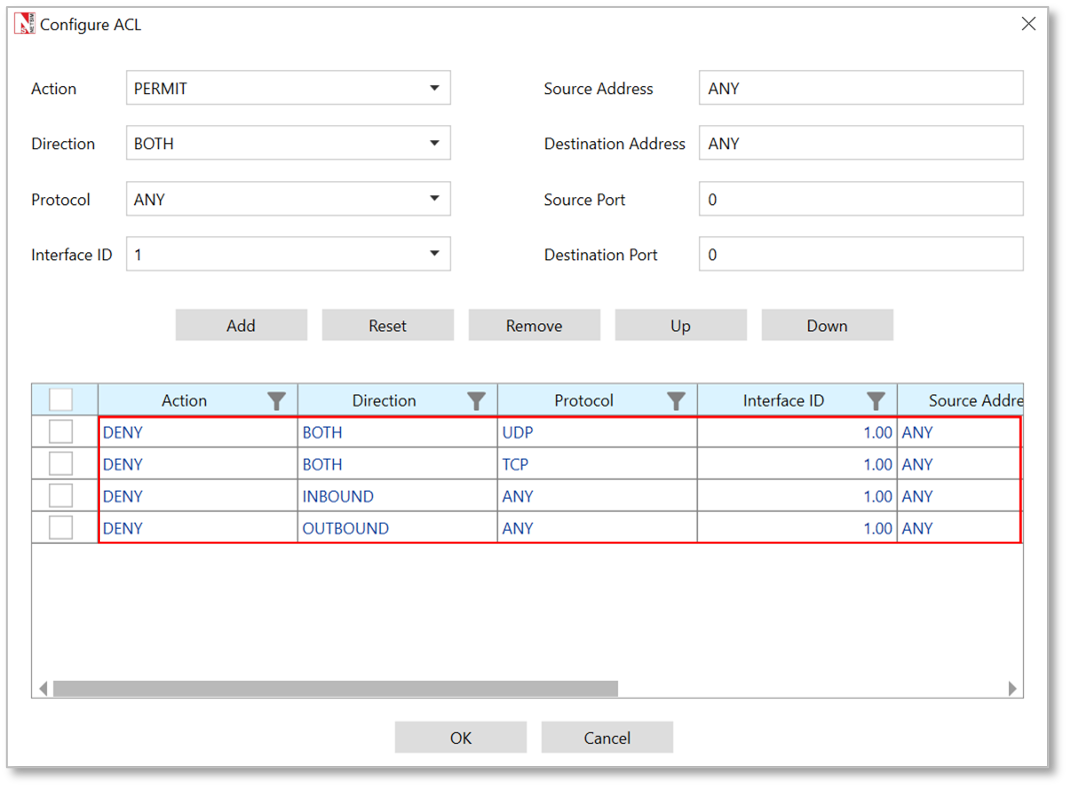Image resolution: width=1068 pixels, height=787 pixels.
Task: Tick the DENY OUTBOUND rule checkbox
Action: click(61, 528)
